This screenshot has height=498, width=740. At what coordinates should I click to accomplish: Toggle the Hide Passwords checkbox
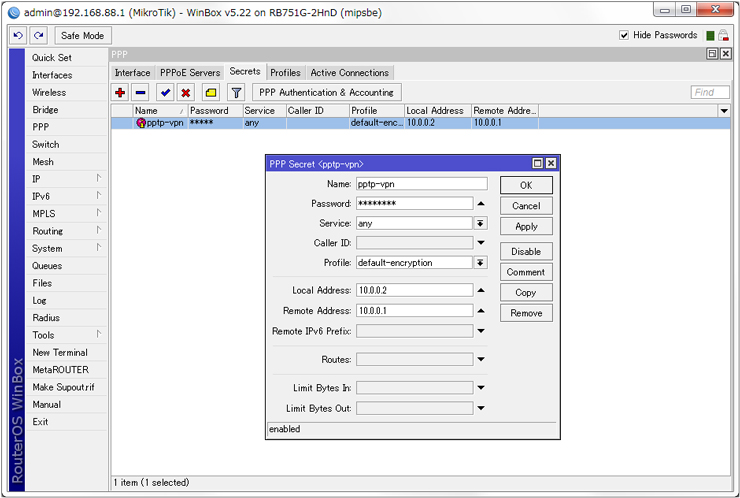(625, 35)
